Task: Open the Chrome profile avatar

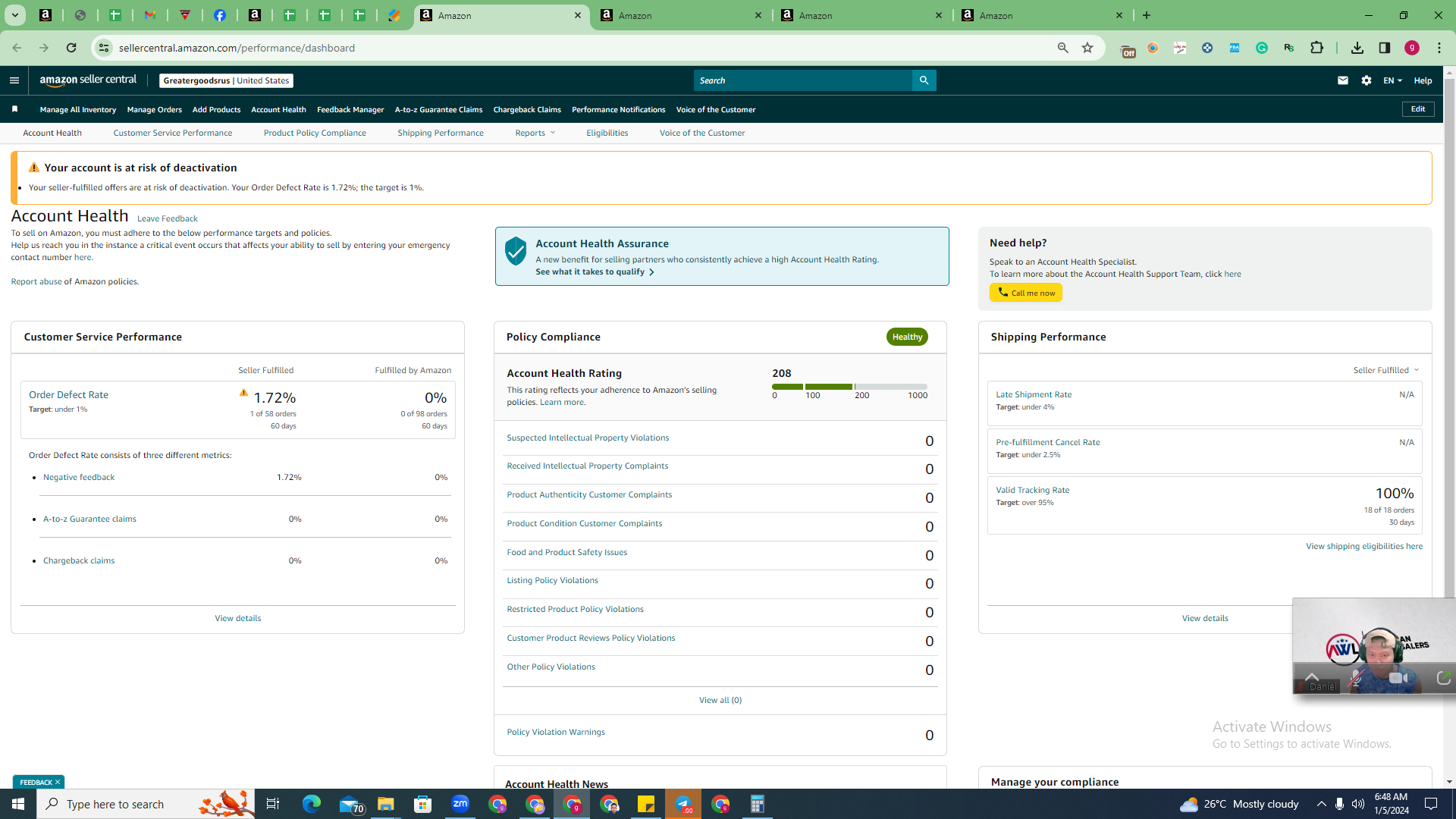Action: 1412,48
